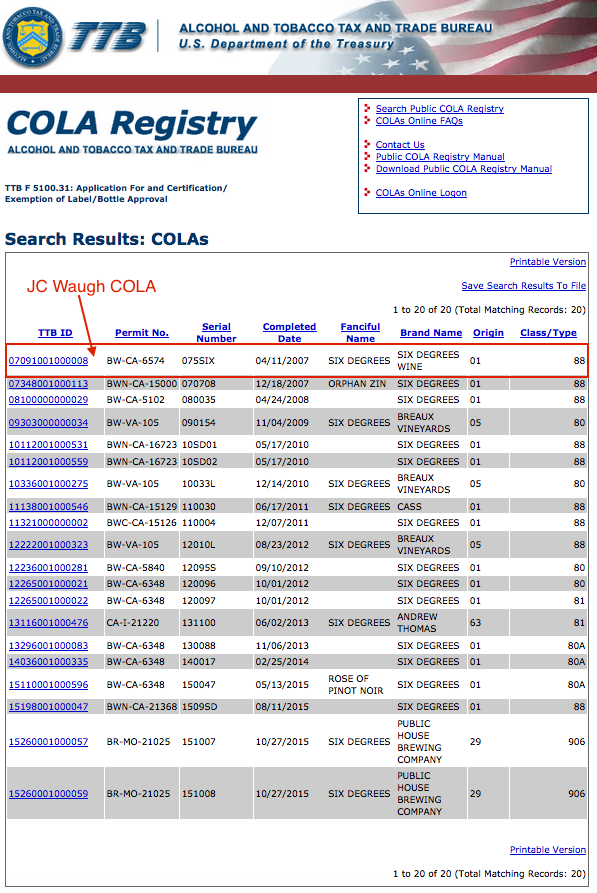The width and height of the screenshot is (597, 893).
Task: Open COLAs Online FAQs link
Action: tap(419, 120)
